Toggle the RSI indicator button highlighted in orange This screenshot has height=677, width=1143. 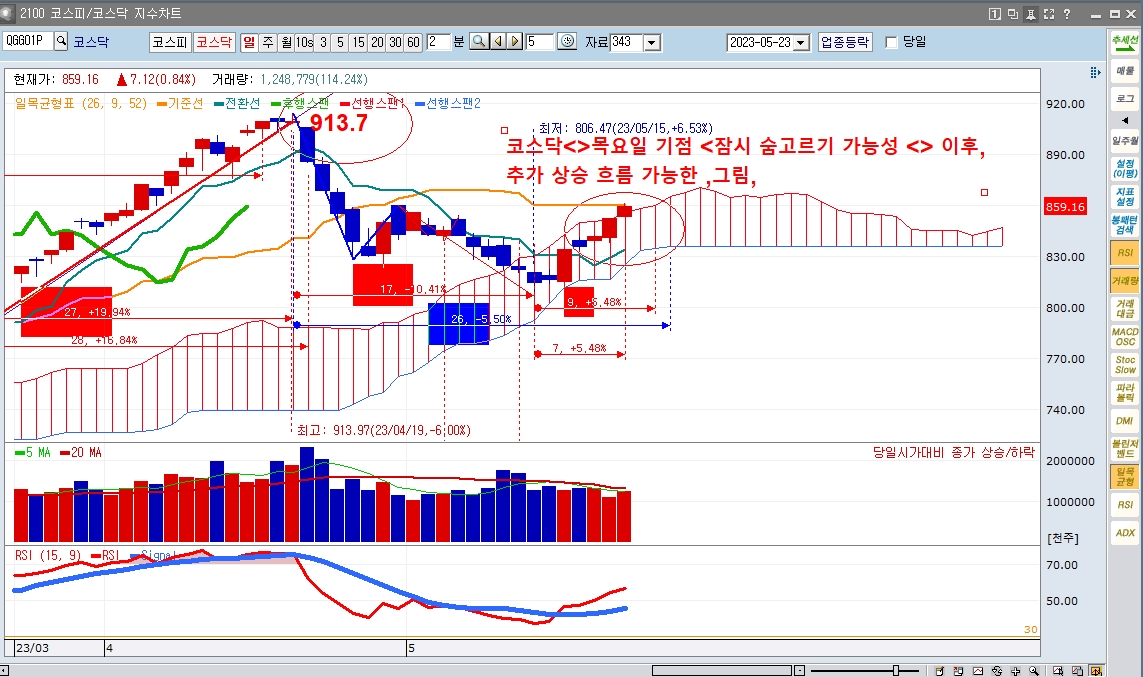point(1125,253)
